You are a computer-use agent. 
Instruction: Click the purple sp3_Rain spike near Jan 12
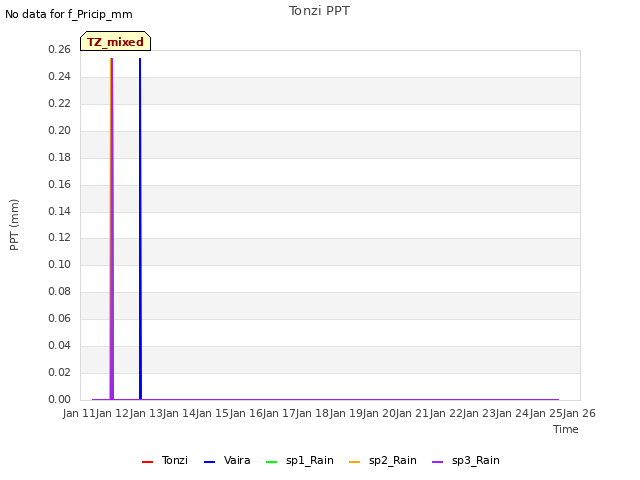click(112, 229)
